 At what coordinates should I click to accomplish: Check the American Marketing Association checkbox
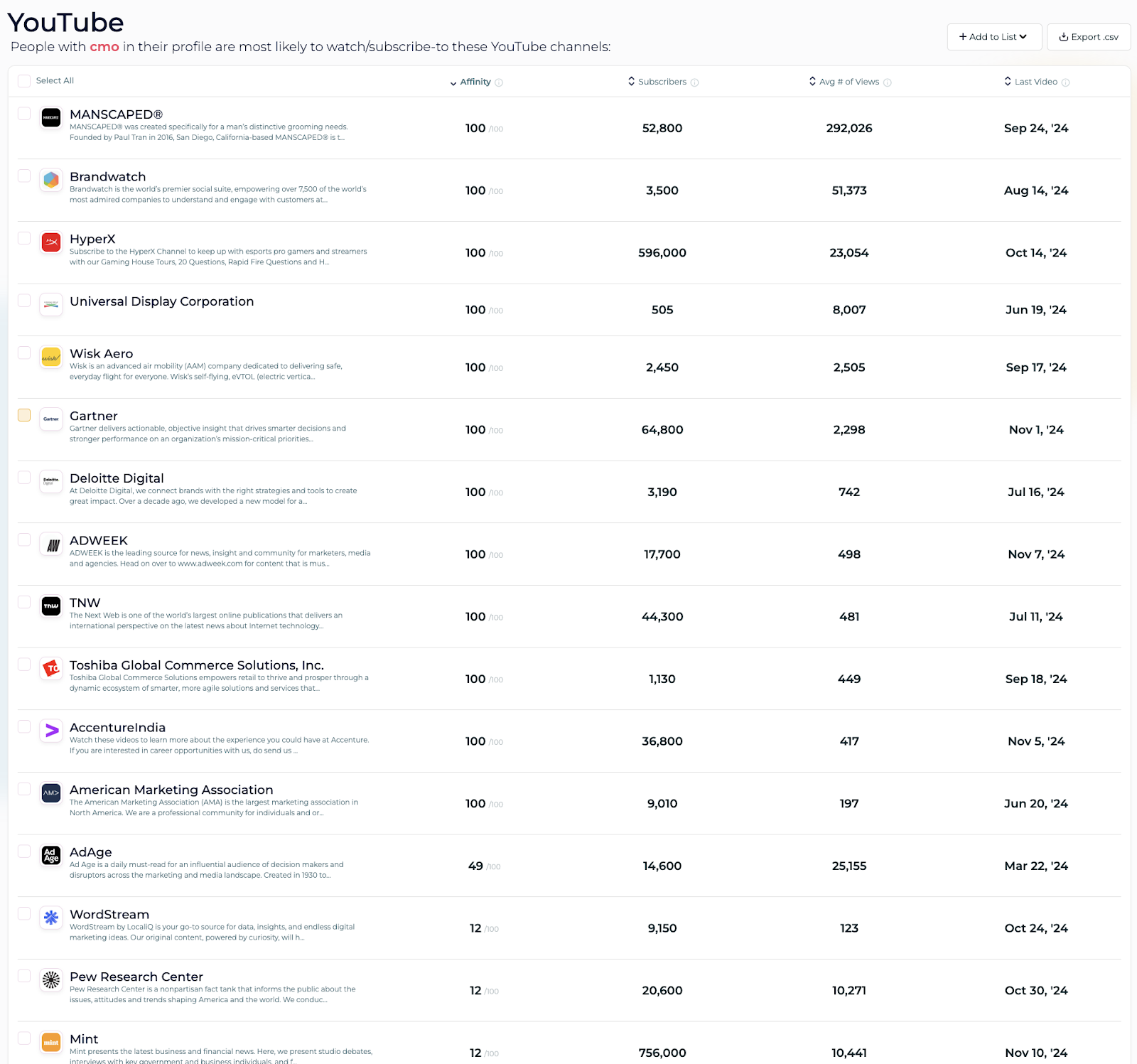(24, 789)
